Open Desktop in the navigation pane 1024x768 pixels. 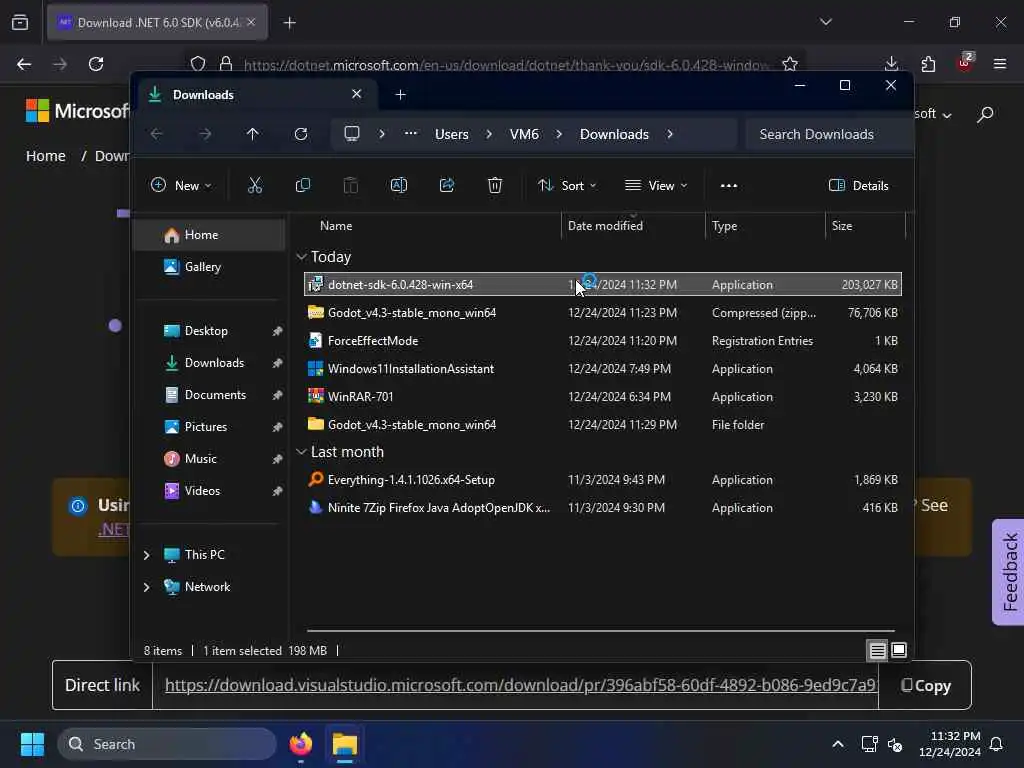[209, 331]
